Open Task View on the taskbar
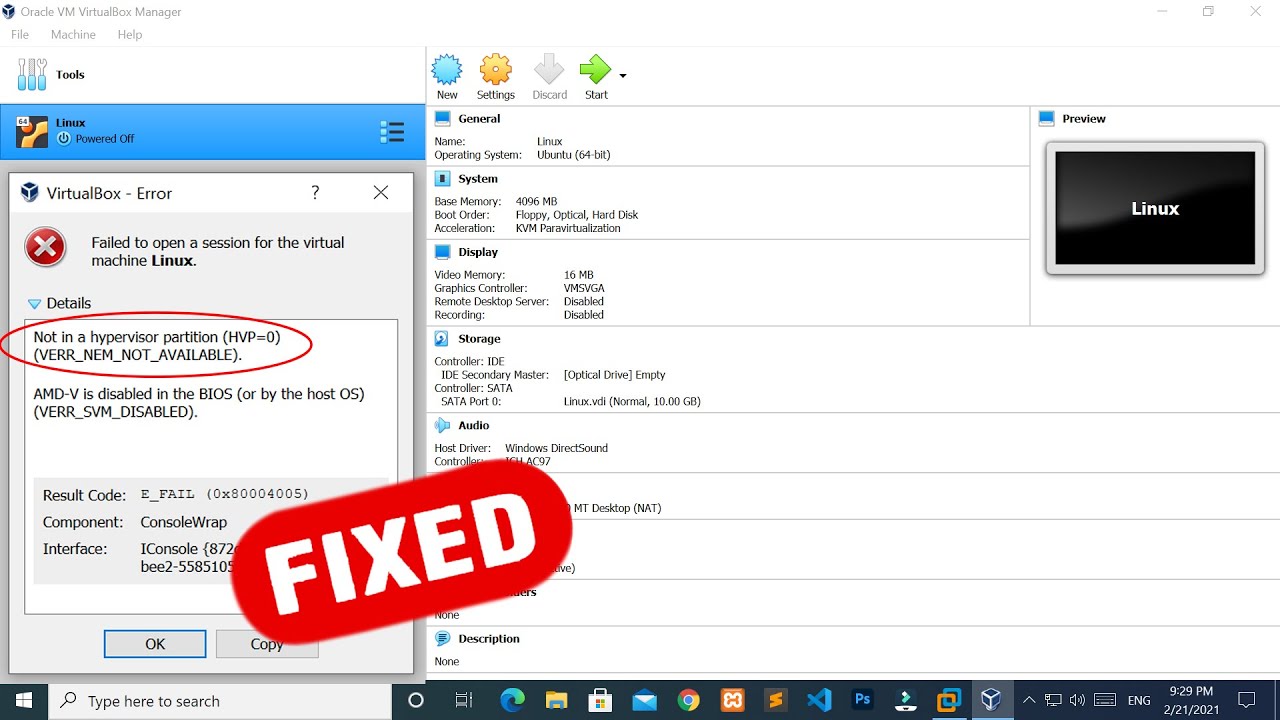 coord(464,700)
